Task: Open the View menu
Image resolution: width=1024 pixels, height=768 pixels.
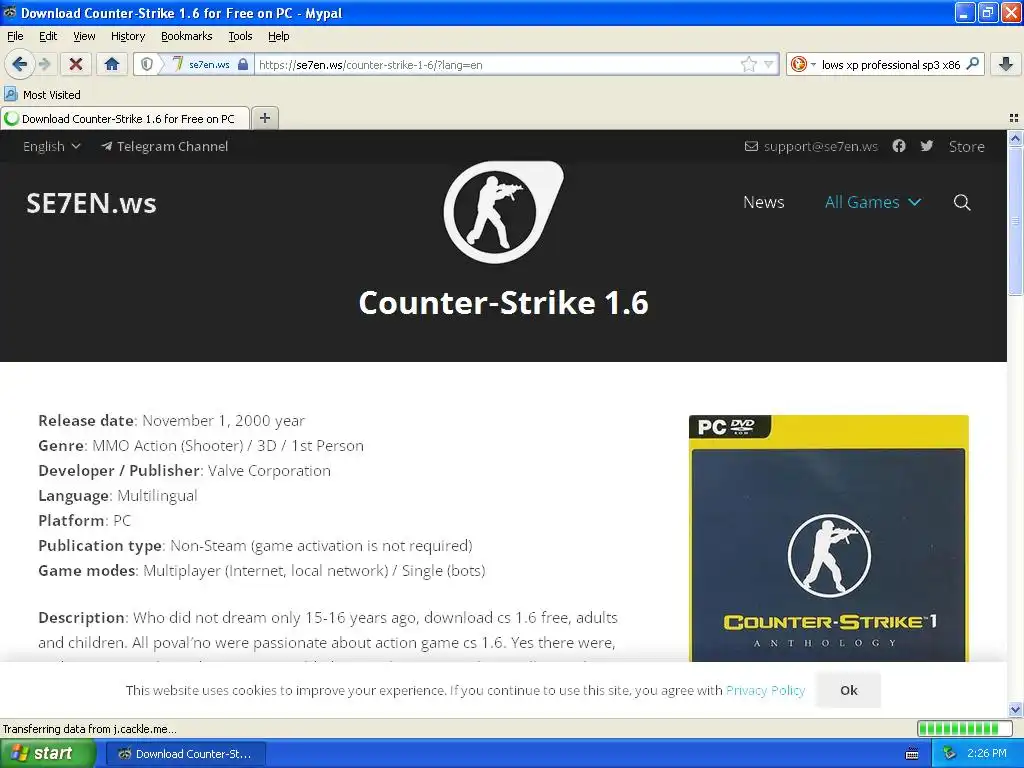Action: (84, 36)
